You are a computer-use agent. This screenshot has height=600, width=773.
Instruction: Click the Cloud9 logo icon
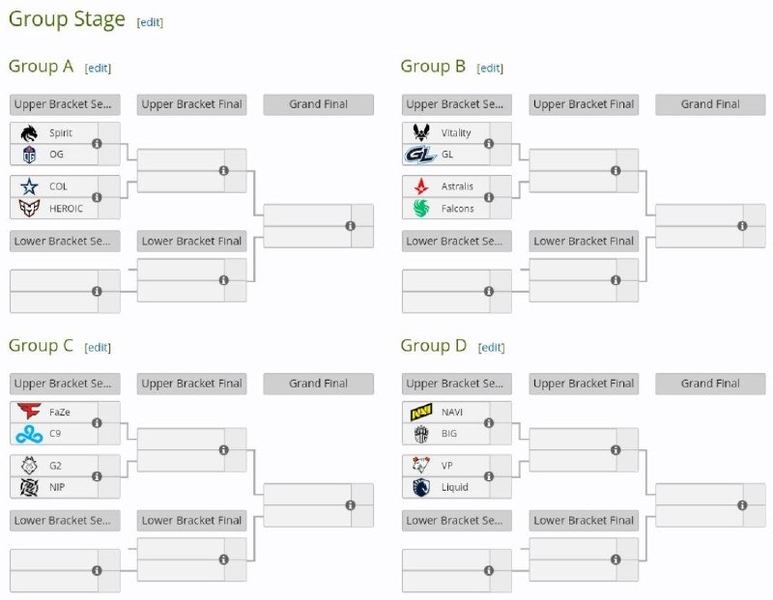(28, 433)
